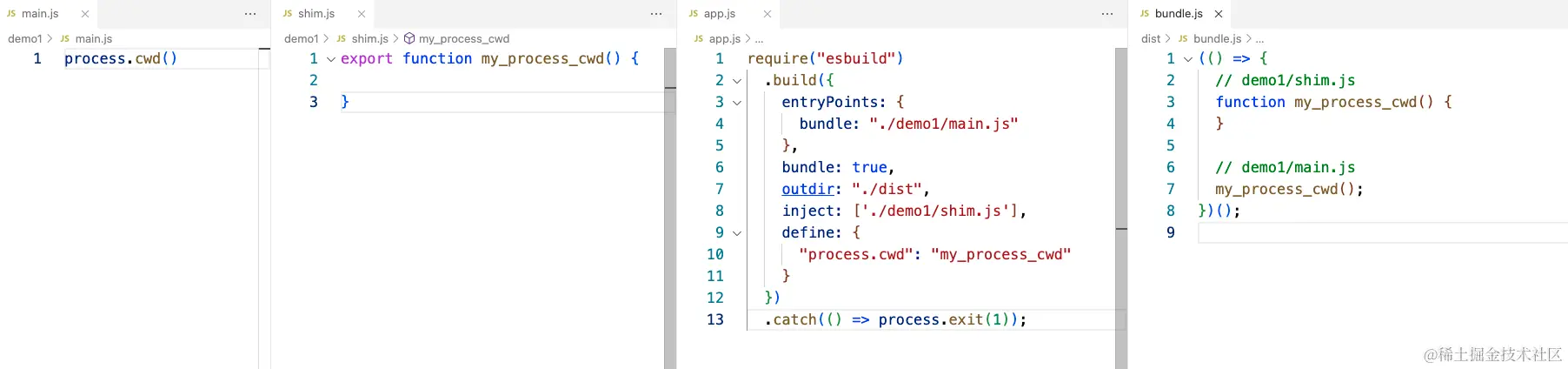Click the underlined outdir property in app.js
This screenshot has height=369, width=1568.
(807, 189)
